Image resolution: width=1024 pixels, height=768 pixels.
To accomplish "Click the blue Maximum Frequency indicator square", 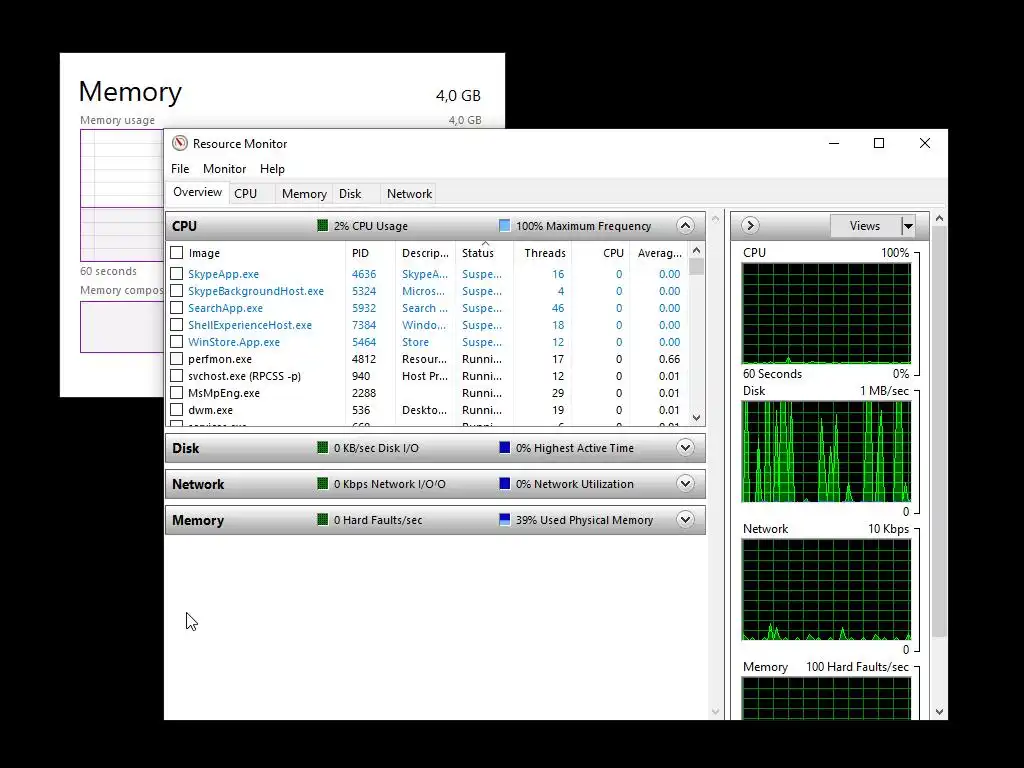I will (504, 225).
